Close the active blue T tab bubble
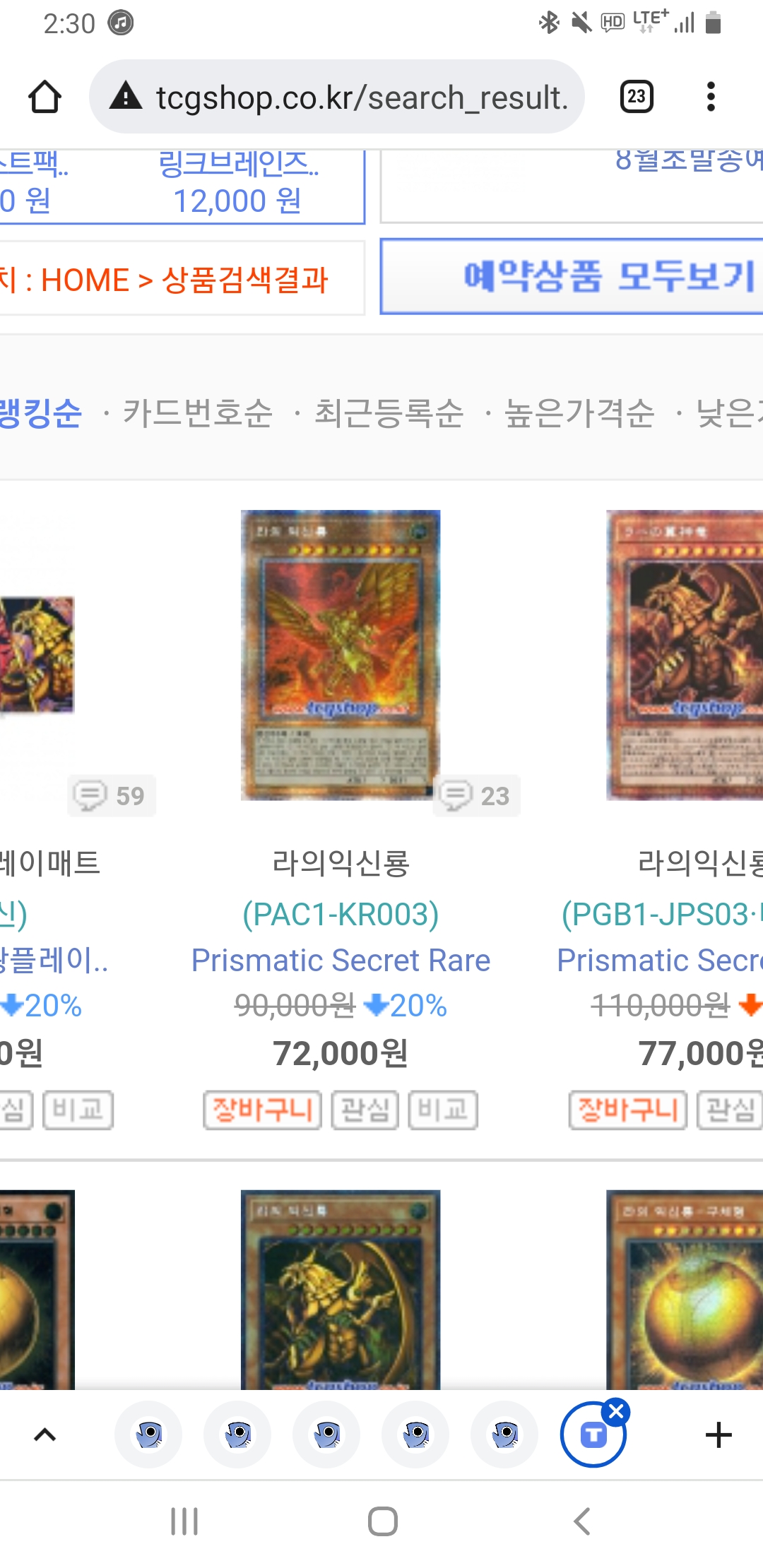Viewport: 763px width, 1568px height. 616,1411
